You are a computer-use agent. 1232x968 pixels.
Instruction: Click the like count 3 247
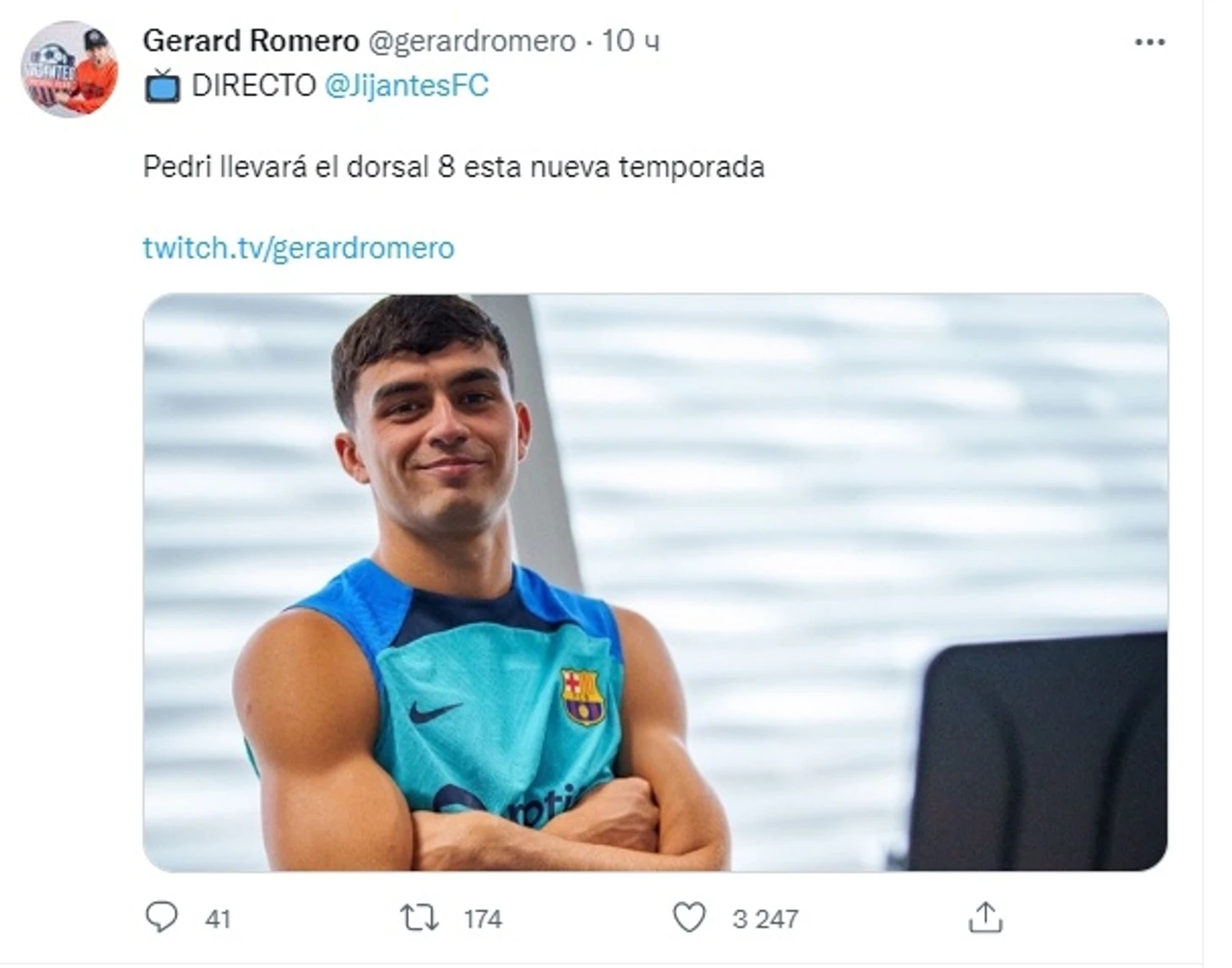tap(765, 918)
